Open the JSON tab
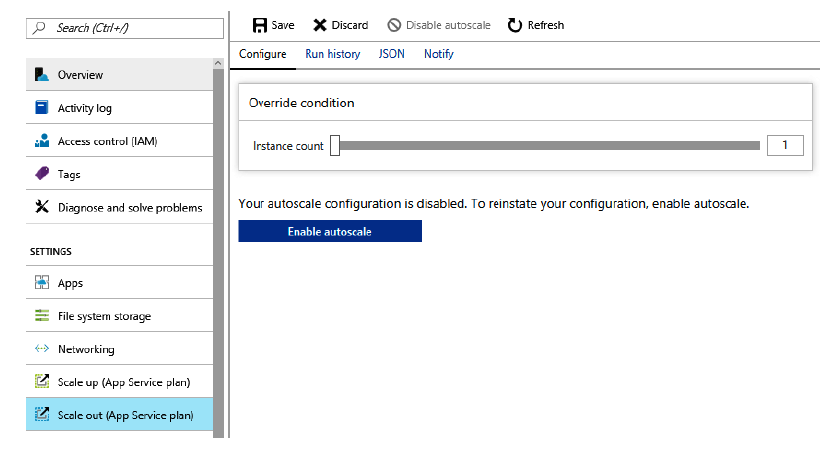 pyautogui.click(x=392, y=54)
